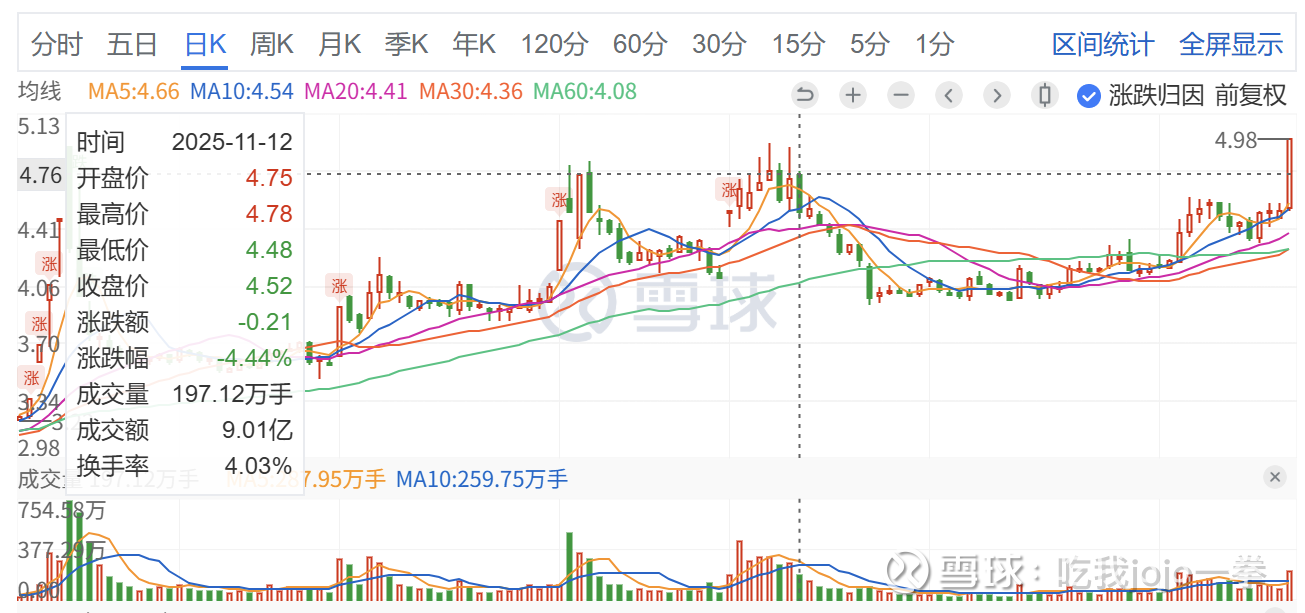Click the 换手率 4.03% value
Image resolution: width=1305 pixels, height=613 pixels.
tap(258, 466)
